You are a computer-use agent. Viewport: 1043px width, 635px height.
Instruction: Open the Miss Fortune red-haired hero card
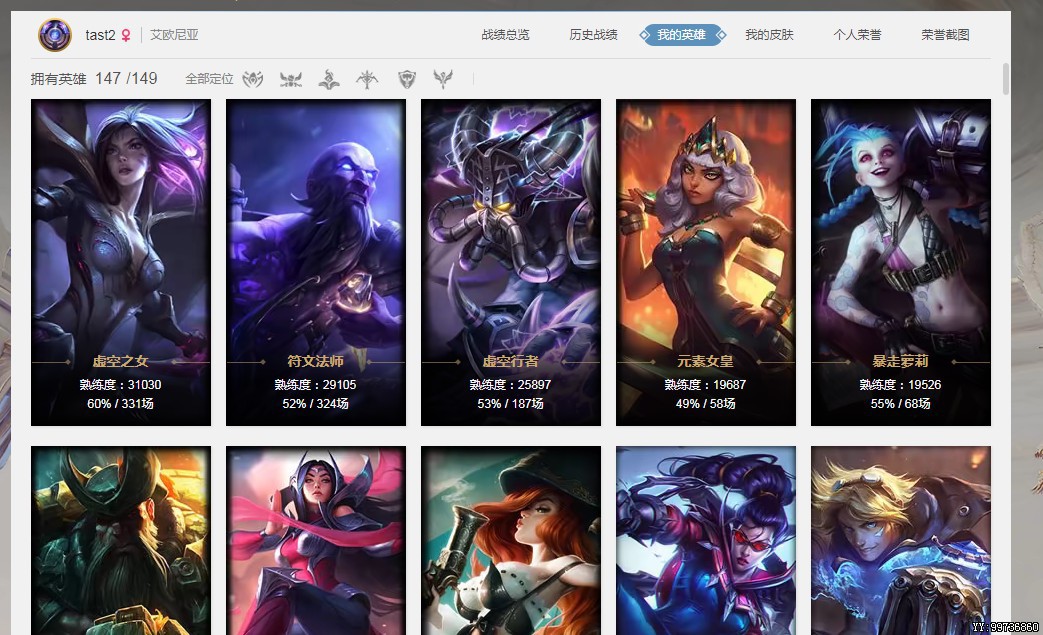click(511, 541)
